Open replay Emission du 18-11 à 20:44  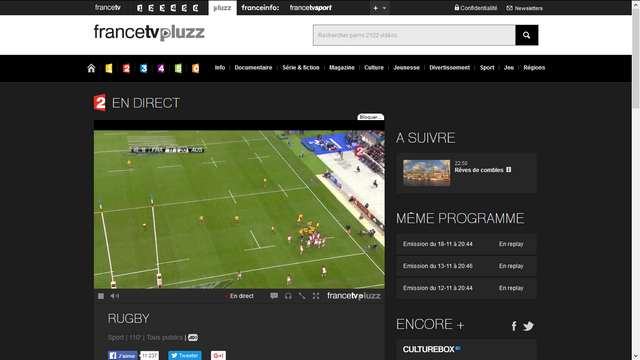click(x=466, y=244)
